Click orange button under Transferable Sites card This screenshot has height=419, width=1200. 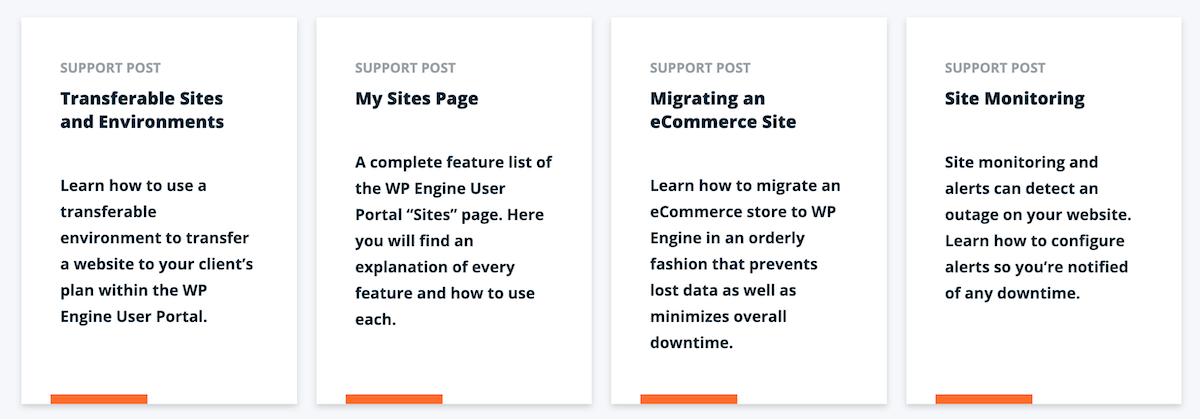[x=99, y=399]
